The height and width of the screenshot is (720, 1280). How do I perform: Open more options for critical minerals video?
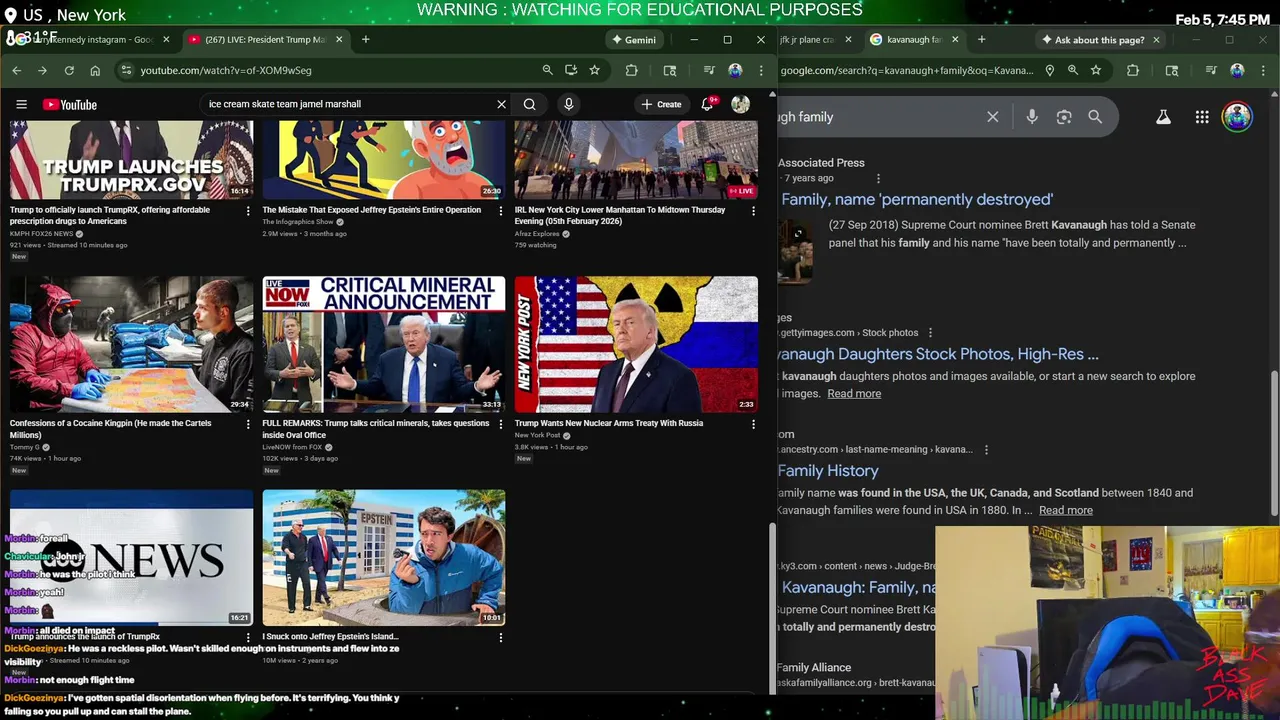[x=501, y=424]
